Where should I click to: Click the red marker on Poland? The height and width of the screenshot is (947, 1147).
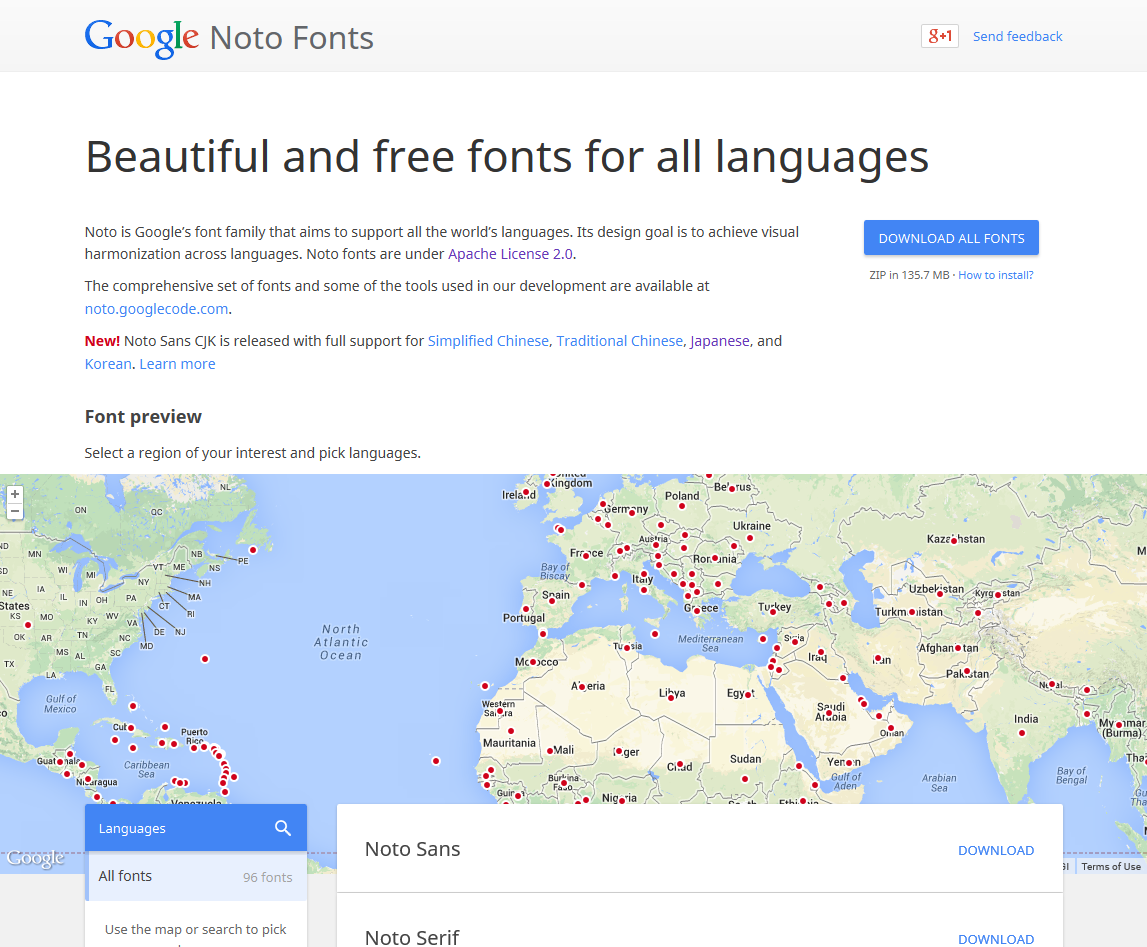coord(682,506)
